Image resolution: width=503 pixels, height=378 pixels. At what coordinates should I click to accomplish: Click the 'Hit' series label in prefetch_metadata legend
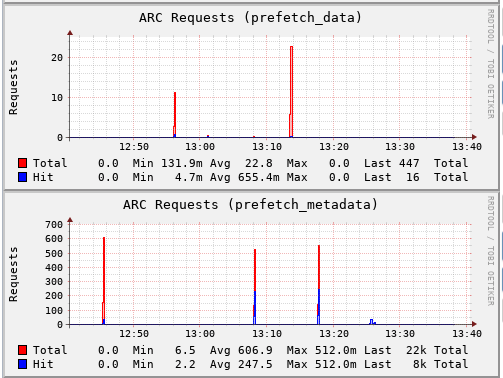click(x=43, y=364)
